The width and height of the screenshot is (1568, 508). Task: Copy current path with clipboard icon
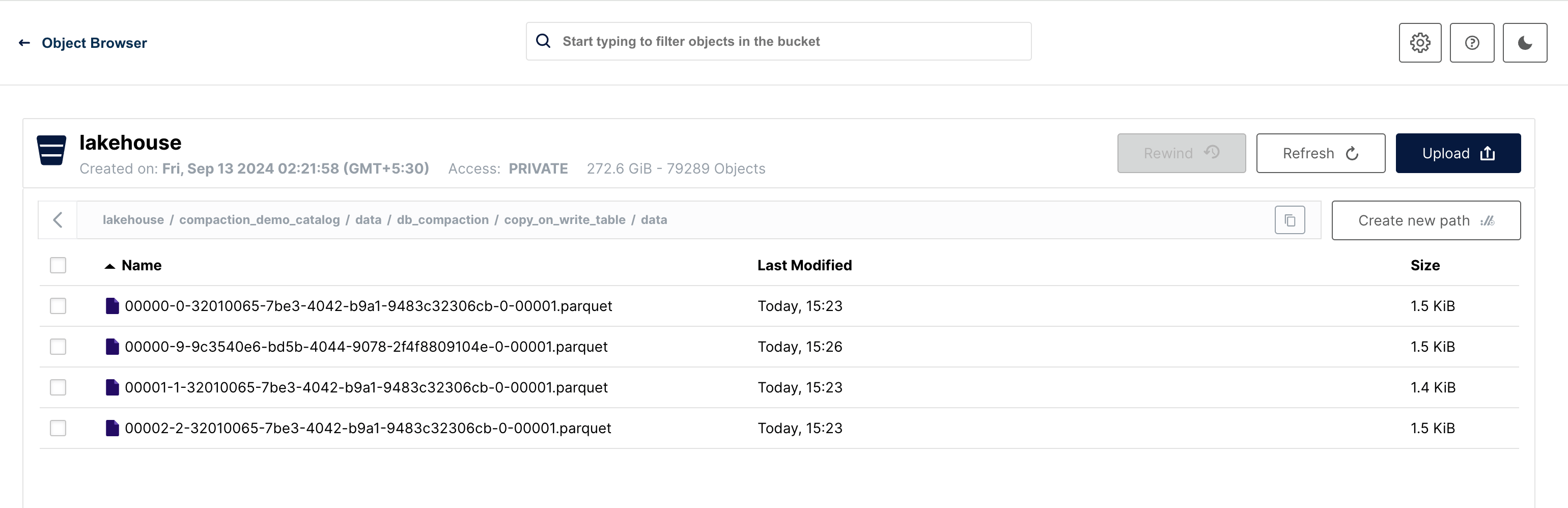[1290, 220]
